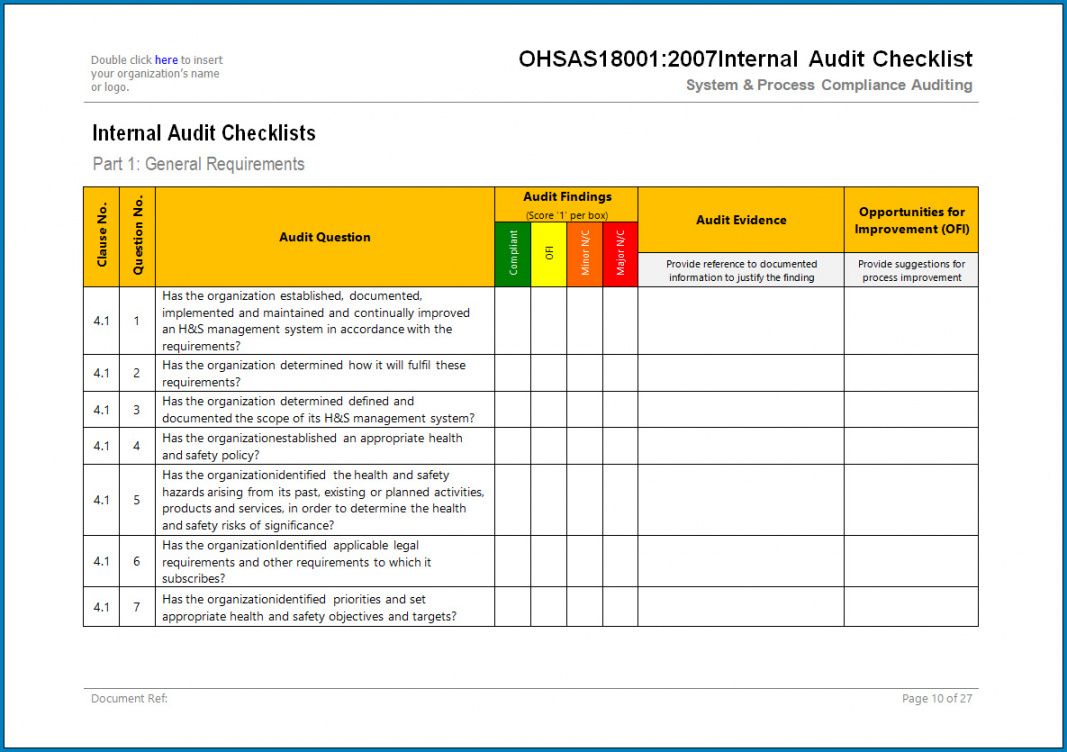1067x752 pixels.
Task: Click the Page 10 of 27 footer text
Action: point(936,699)
